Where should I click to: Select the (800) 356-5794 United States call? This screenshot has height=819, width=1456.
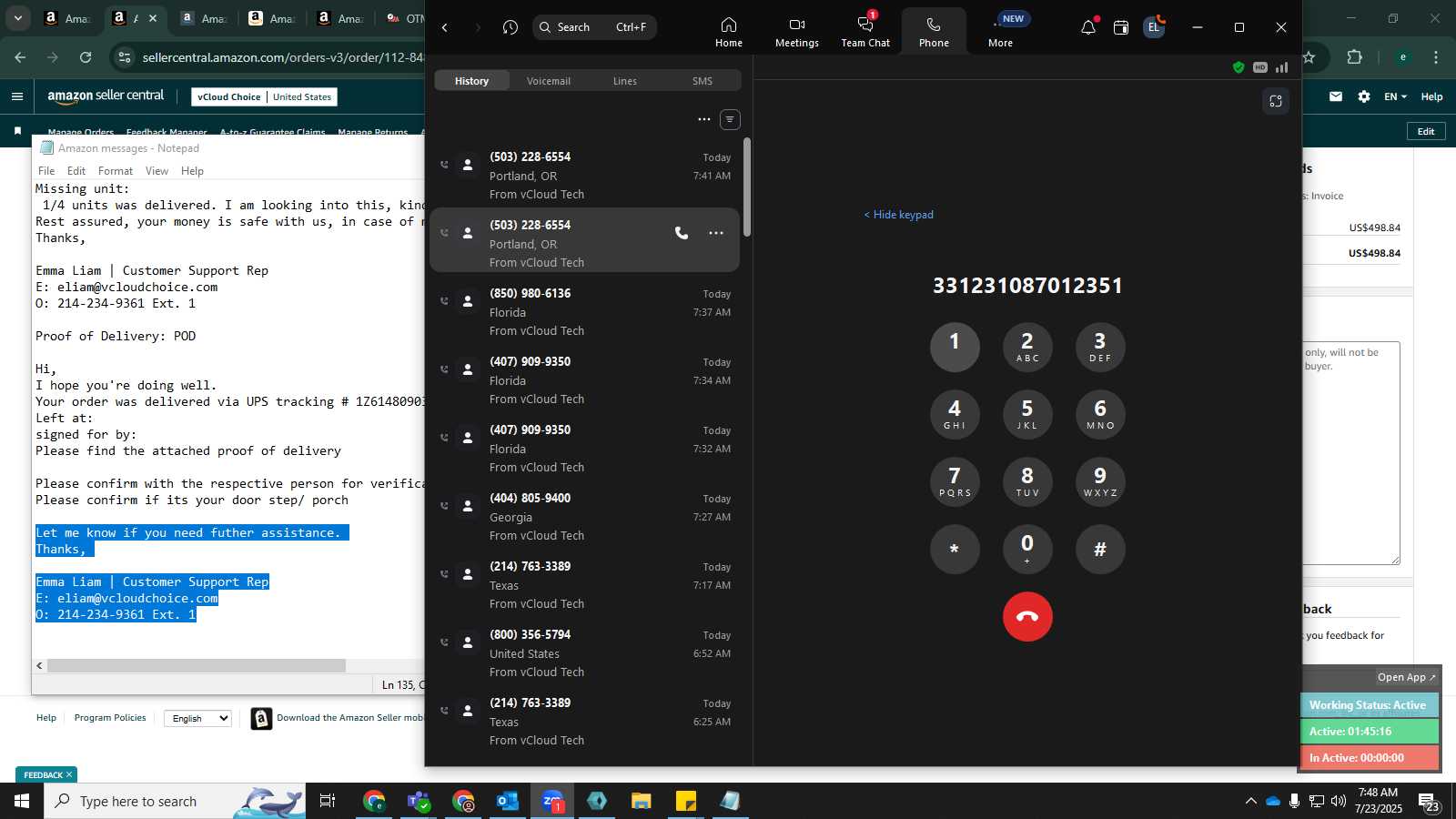click(584, 653)
